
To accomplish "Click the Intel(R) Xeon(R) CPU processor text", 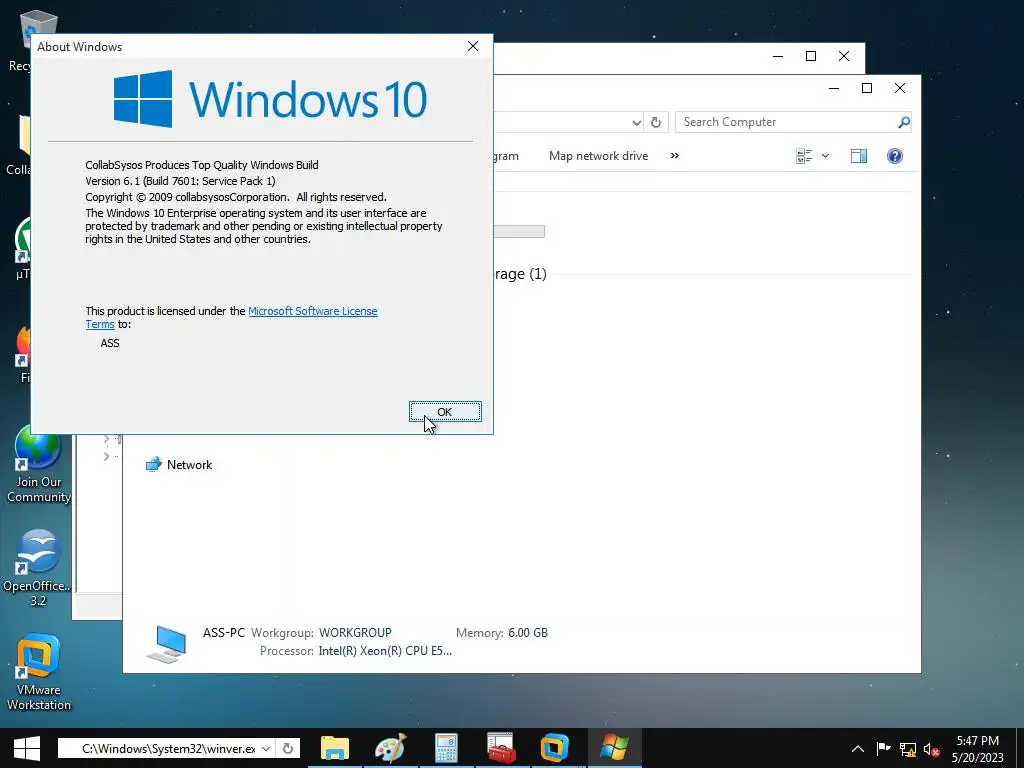I will coord(385,651).
